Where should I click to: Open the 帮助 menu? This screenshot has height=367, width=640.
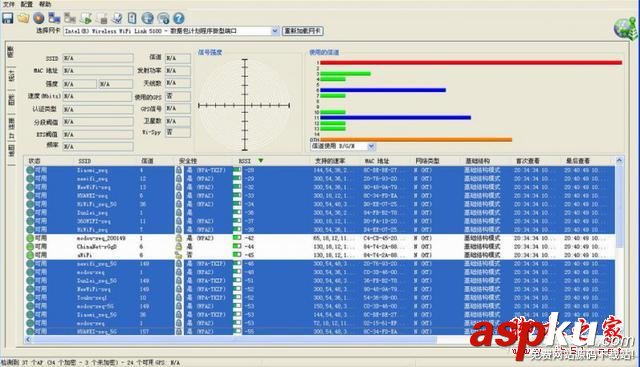point(45,4)
